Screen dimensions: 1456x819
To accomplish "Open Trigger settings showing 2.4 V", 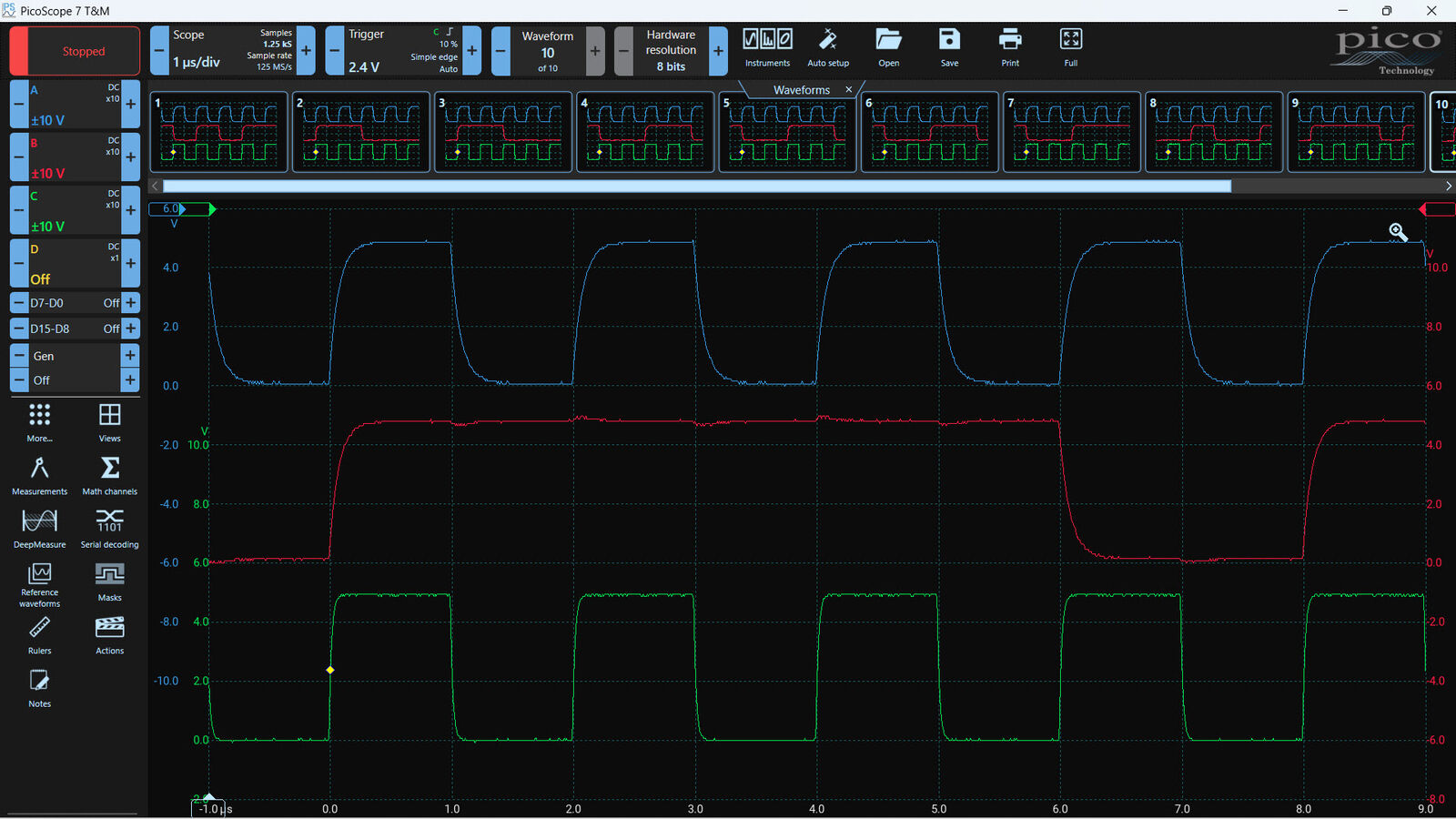I will (x=403, y=51).
